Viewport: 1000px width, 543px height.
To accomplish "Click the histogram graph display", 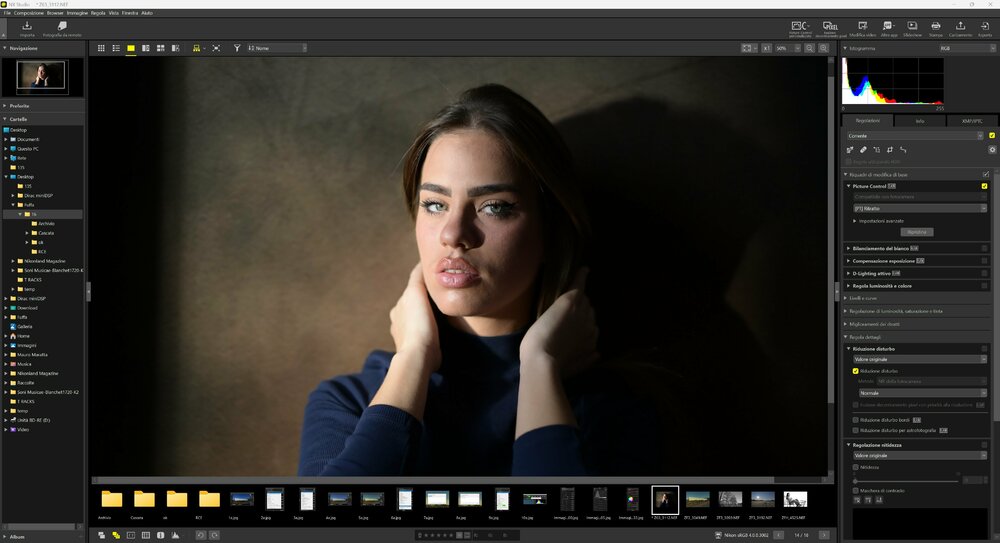I will point(893,80).
